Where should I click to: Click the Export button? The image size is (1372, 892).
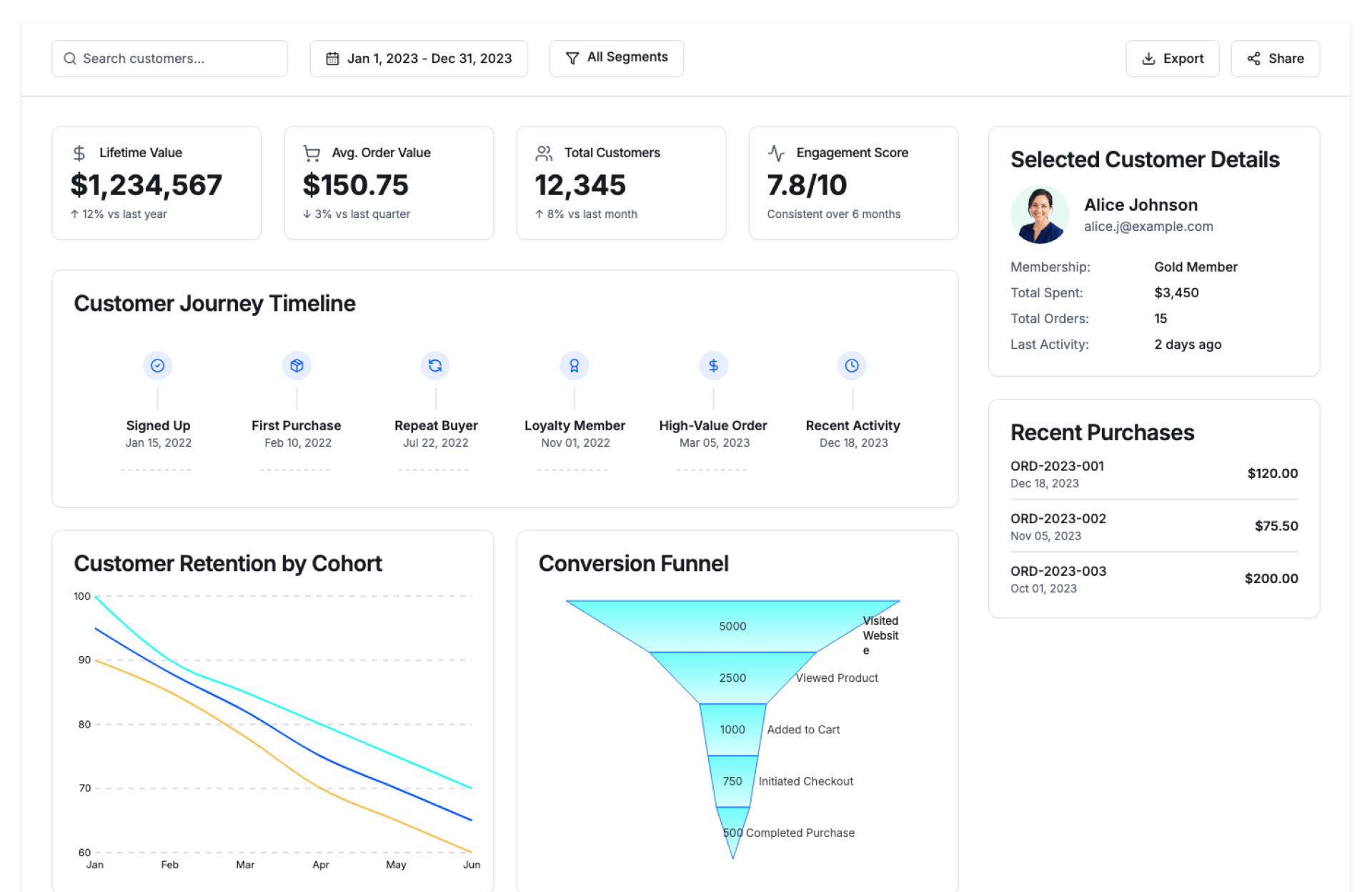tap(1172, 59)
